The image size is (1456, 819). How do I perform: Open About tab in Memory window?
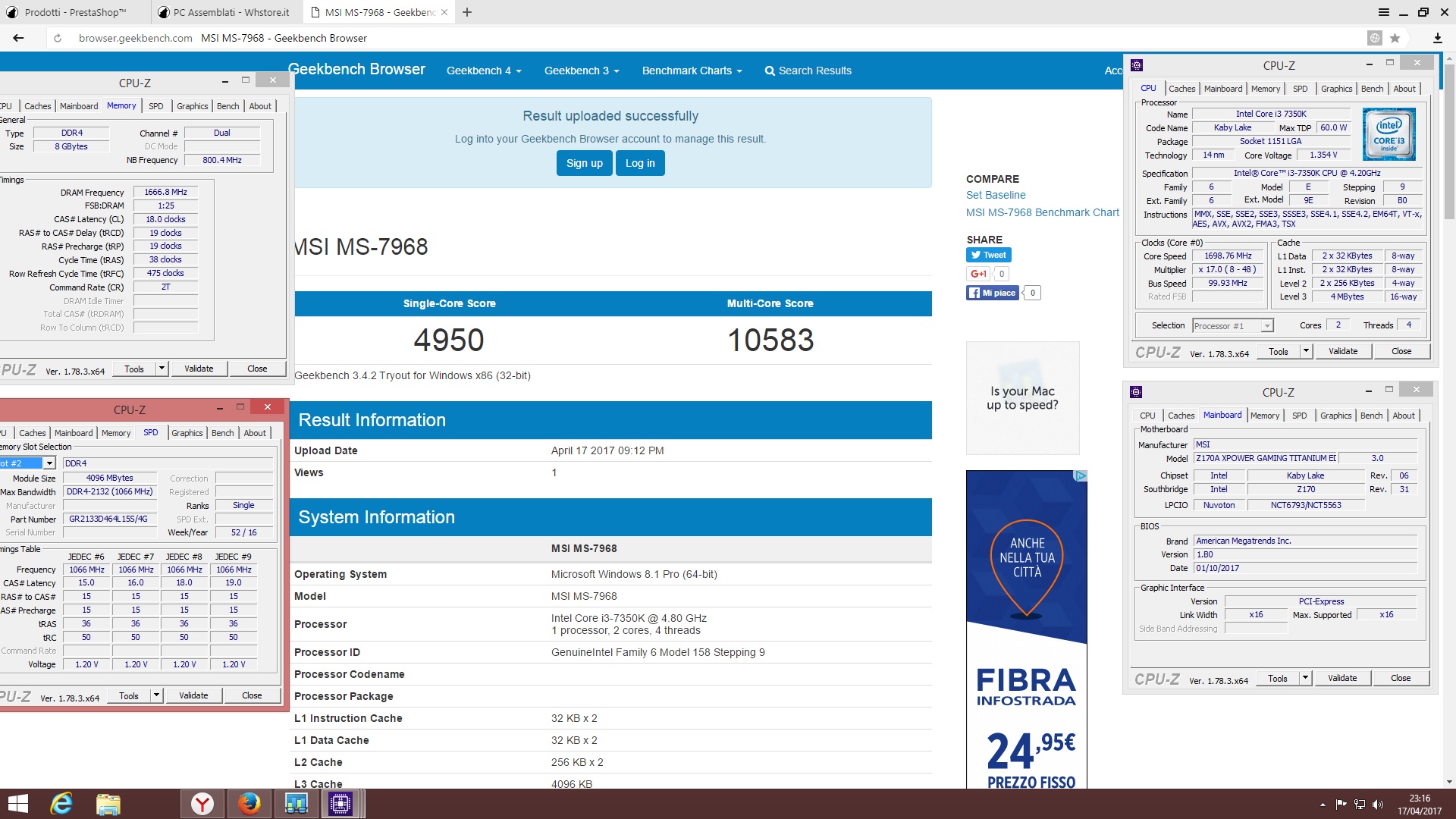260,106
